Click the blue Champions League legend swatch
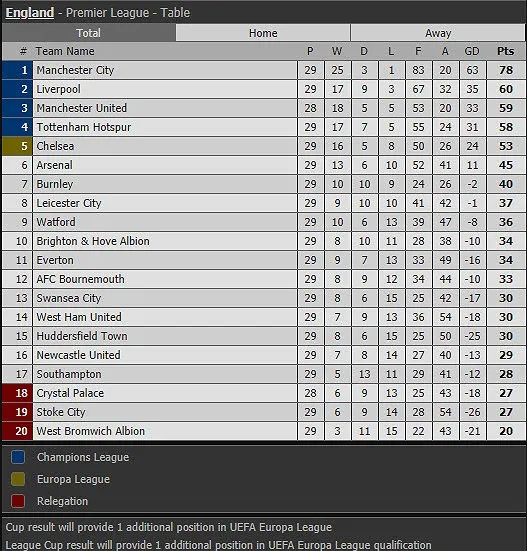The width and height of the screenshot is (527, 551). [18, 457]
